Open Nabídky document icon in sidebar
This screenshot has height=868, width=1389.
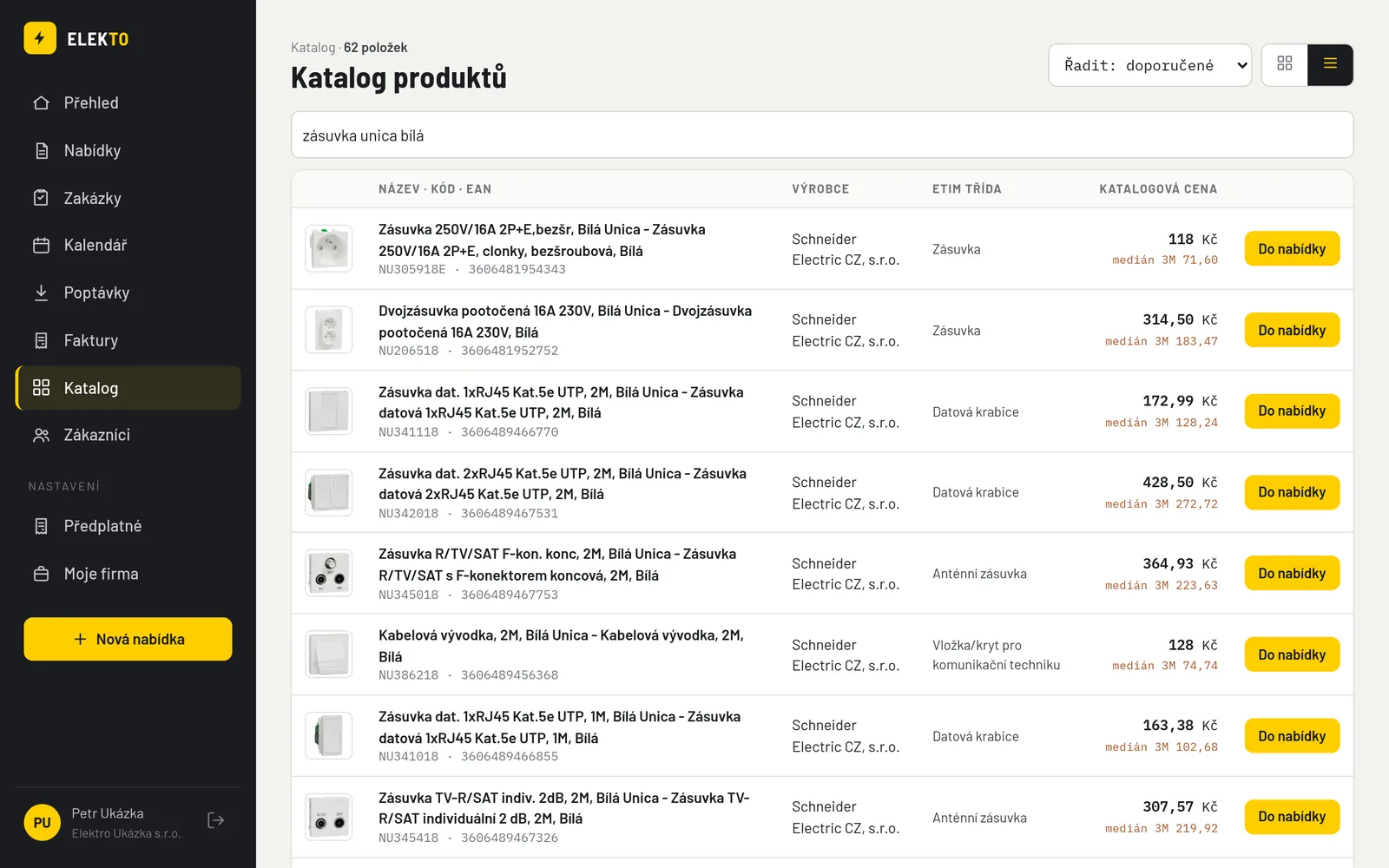(x=41, y=150)
